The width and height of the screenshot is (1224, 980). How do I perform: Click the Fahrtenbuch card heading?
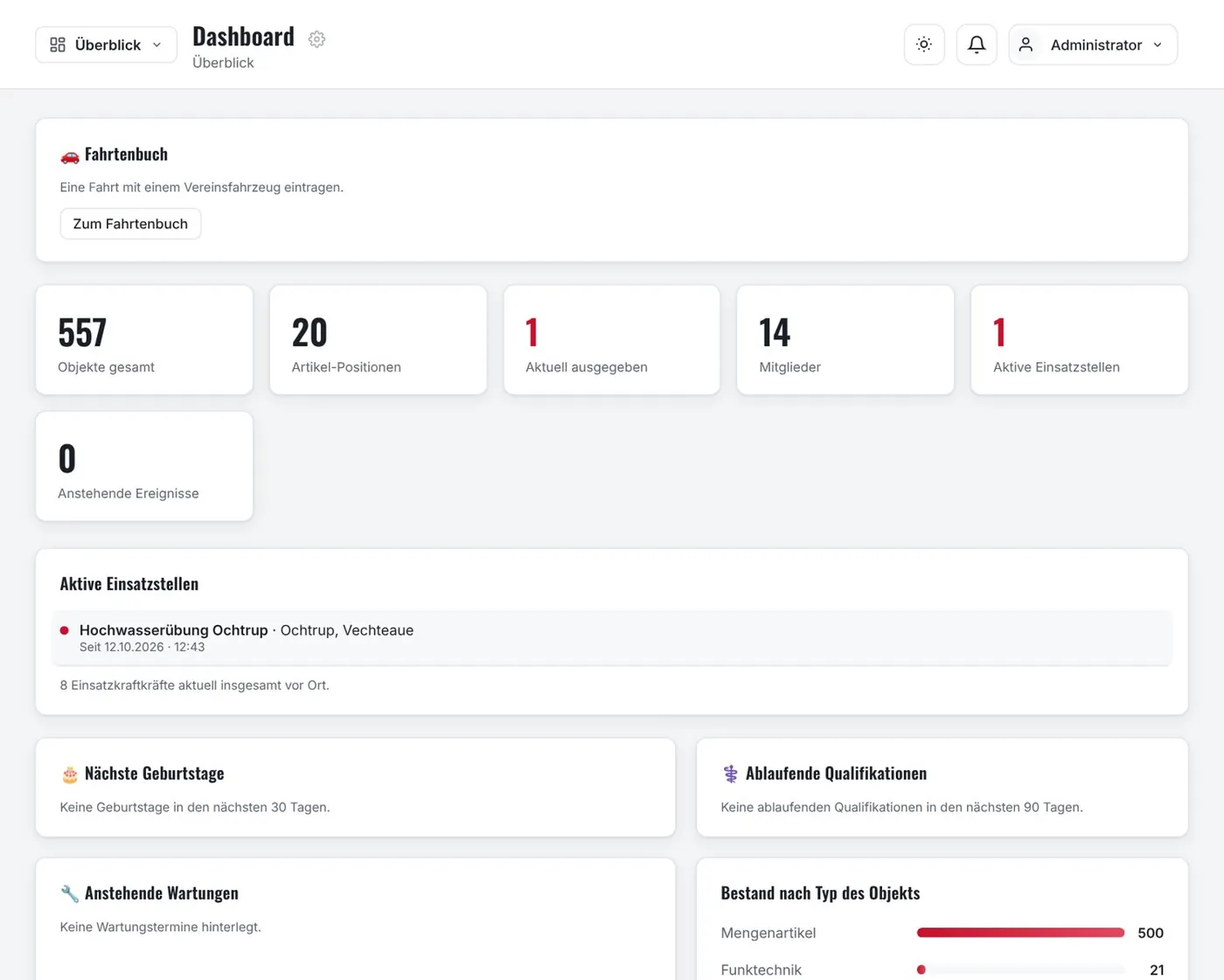tap(126, 155)
